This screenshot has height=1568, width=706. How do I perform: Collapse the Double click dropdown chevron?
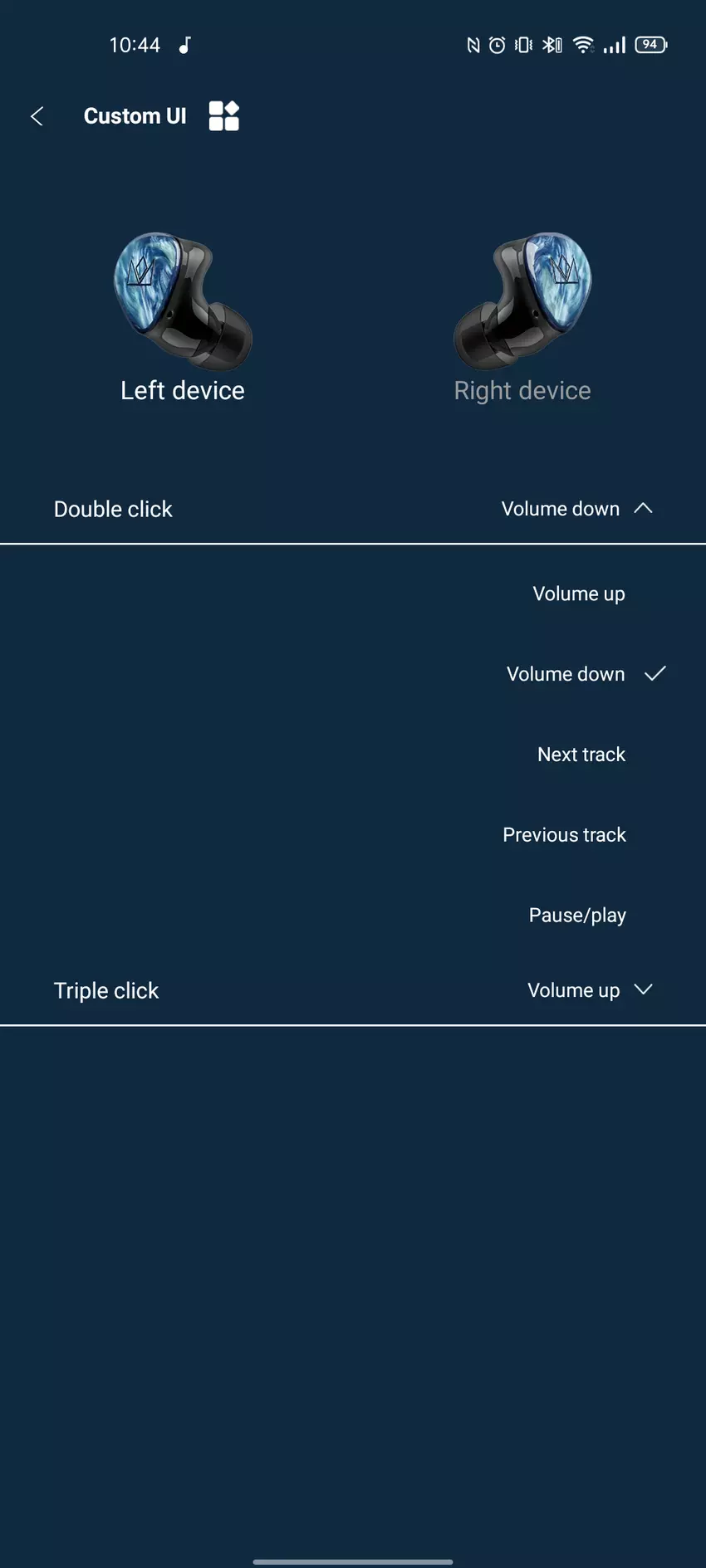(x=644, y=508)
